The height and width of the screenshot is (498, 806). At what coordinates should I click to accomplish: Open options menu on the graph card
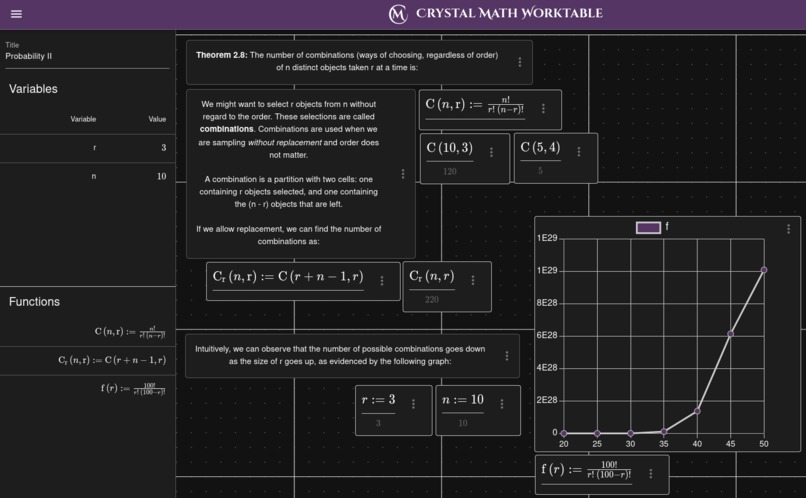pyautogui.click(x=789, y=229)
